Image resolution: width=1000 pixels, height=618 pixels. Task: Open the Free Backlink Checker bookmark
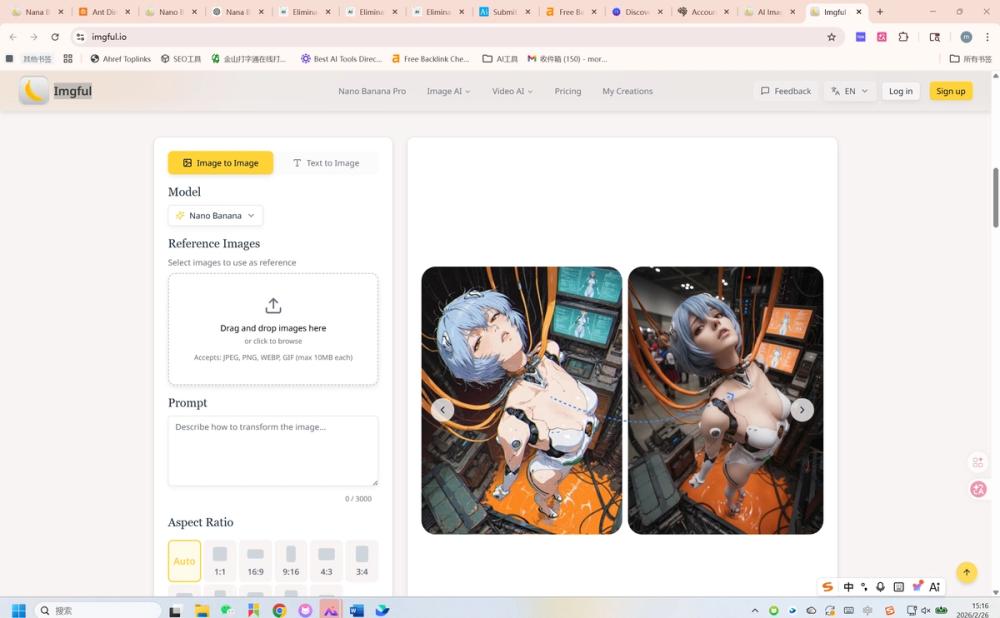430,59
